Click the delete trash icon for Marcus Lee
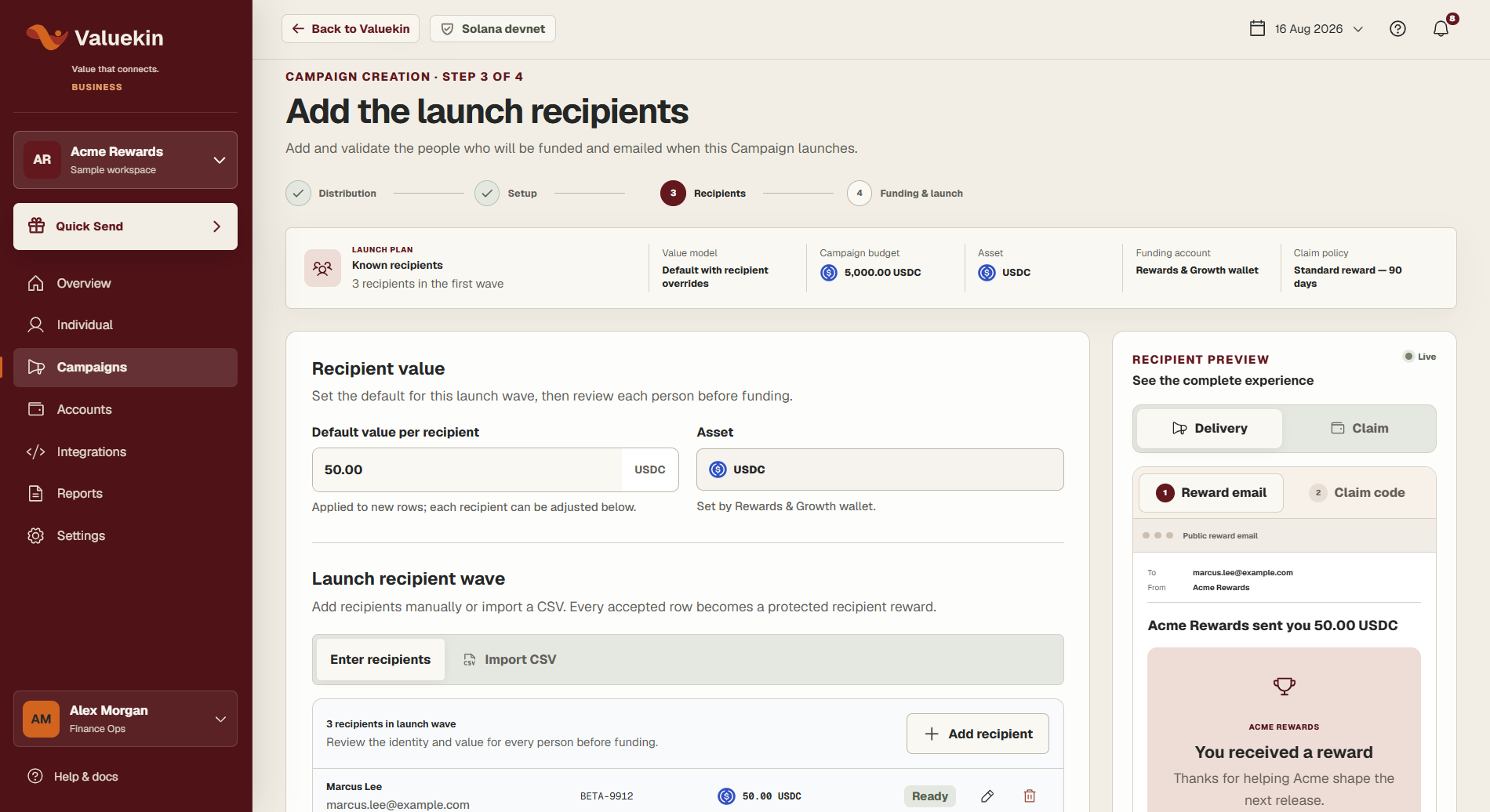This screenshot has width=1490, height=812. (x=1030, y=796)
